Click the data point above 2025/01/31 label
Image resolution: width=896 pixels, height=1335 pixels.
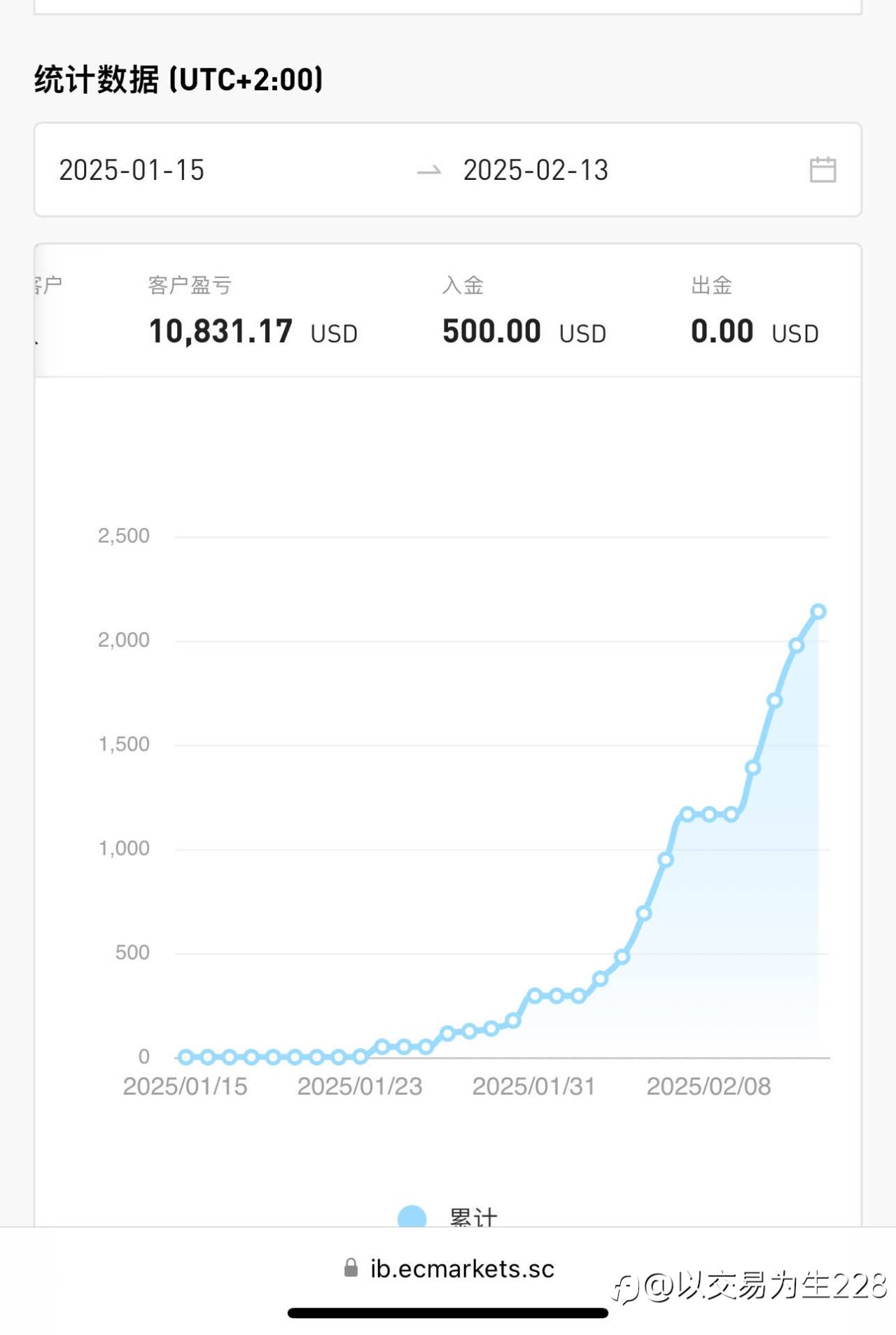(x=535, y=995)
